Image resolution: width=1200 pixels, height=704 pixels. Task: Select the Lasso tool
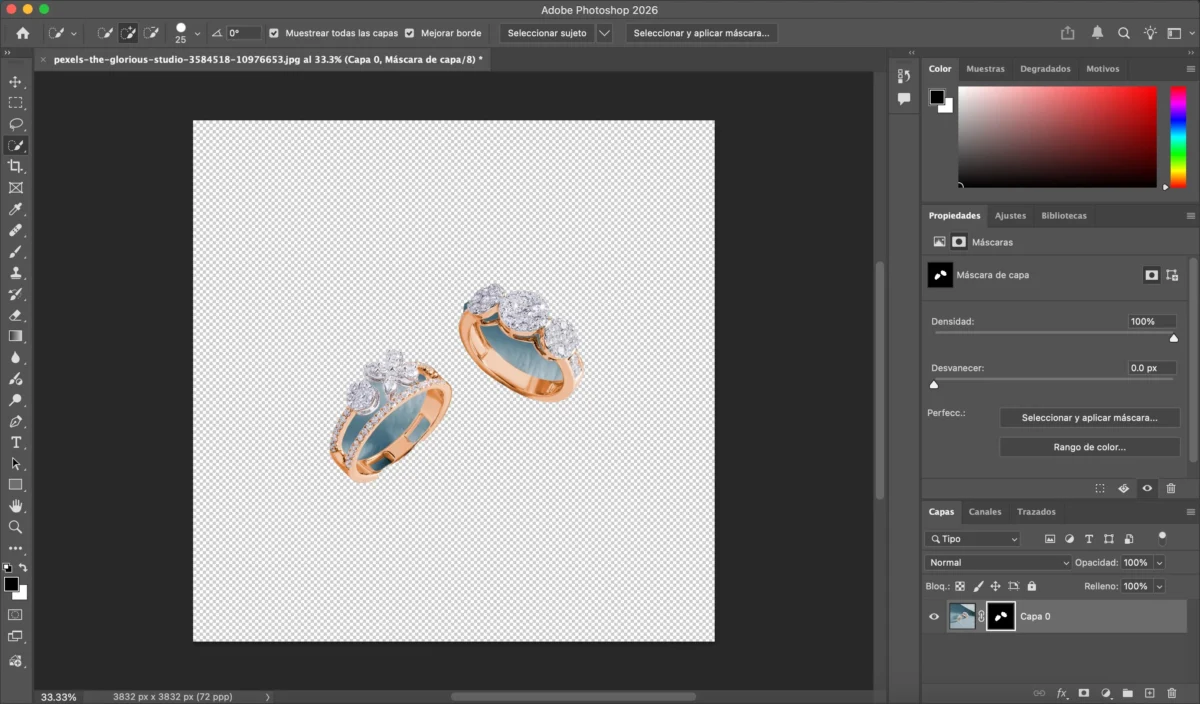pos(16,124)
